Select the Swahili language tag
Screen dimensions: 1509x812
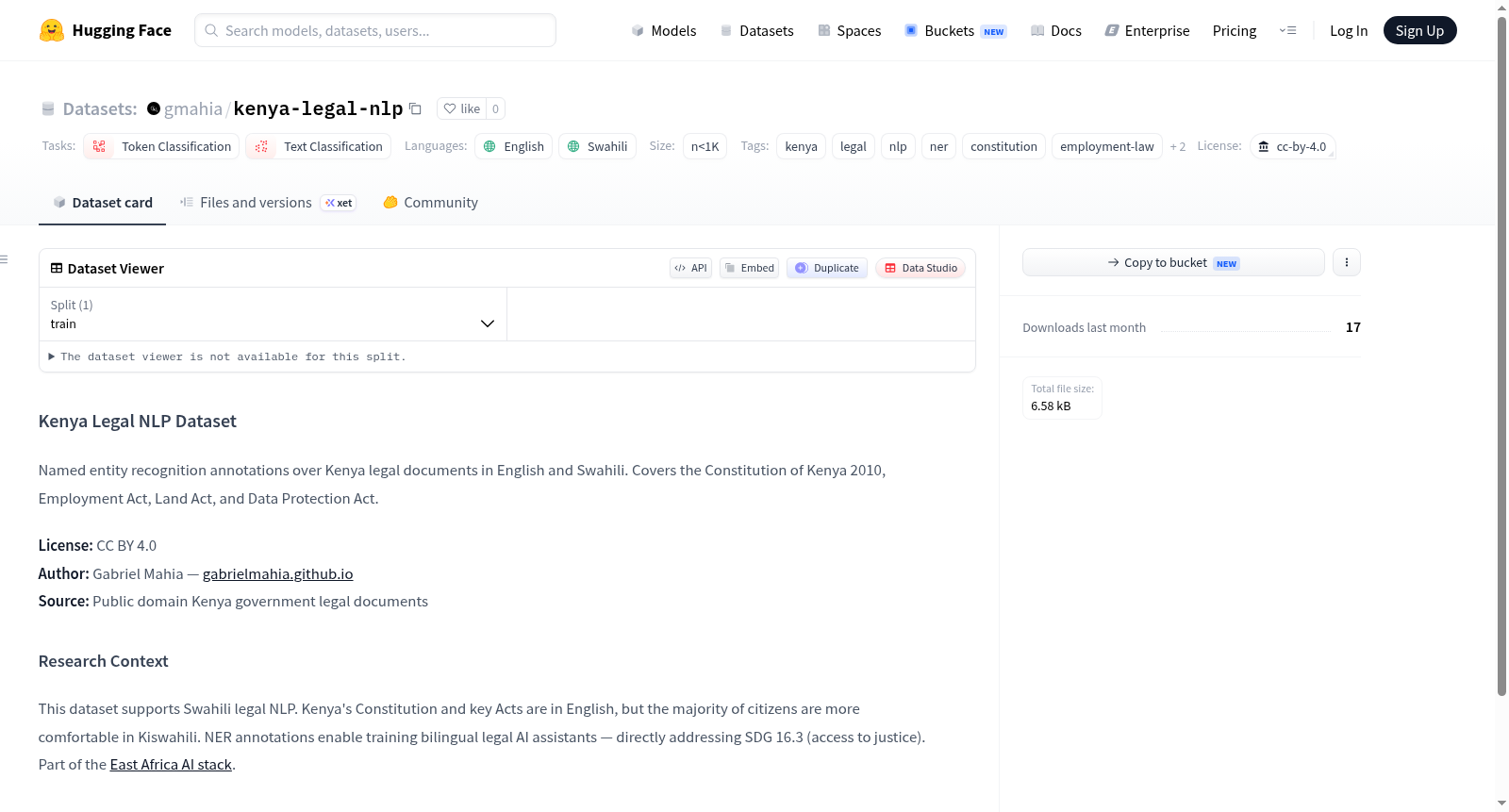pos(597,146)
